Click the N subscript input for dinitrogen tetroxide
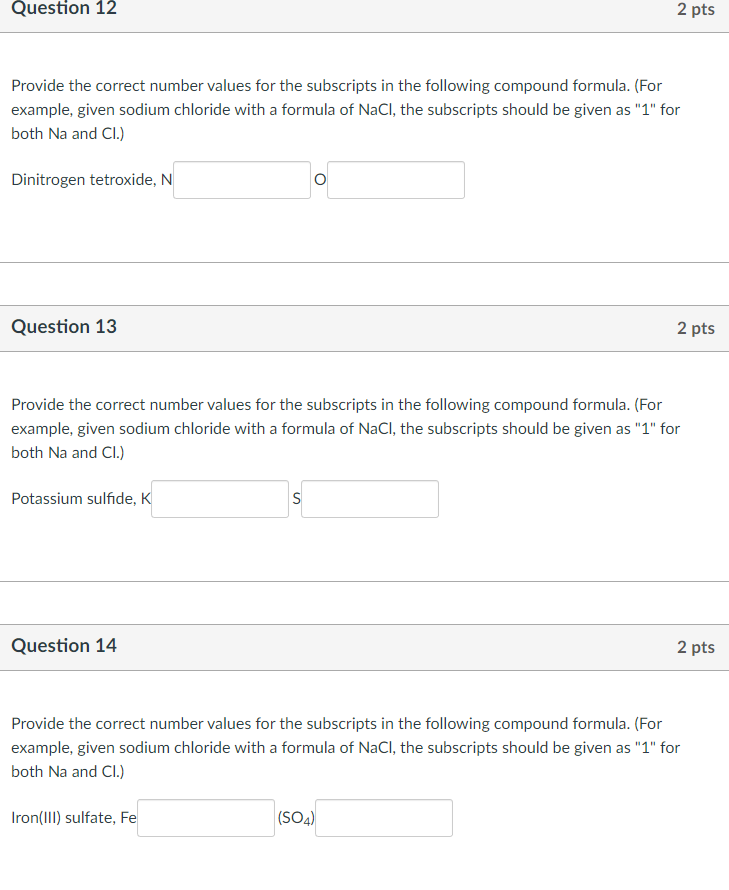729x890 pixels. 241,179
